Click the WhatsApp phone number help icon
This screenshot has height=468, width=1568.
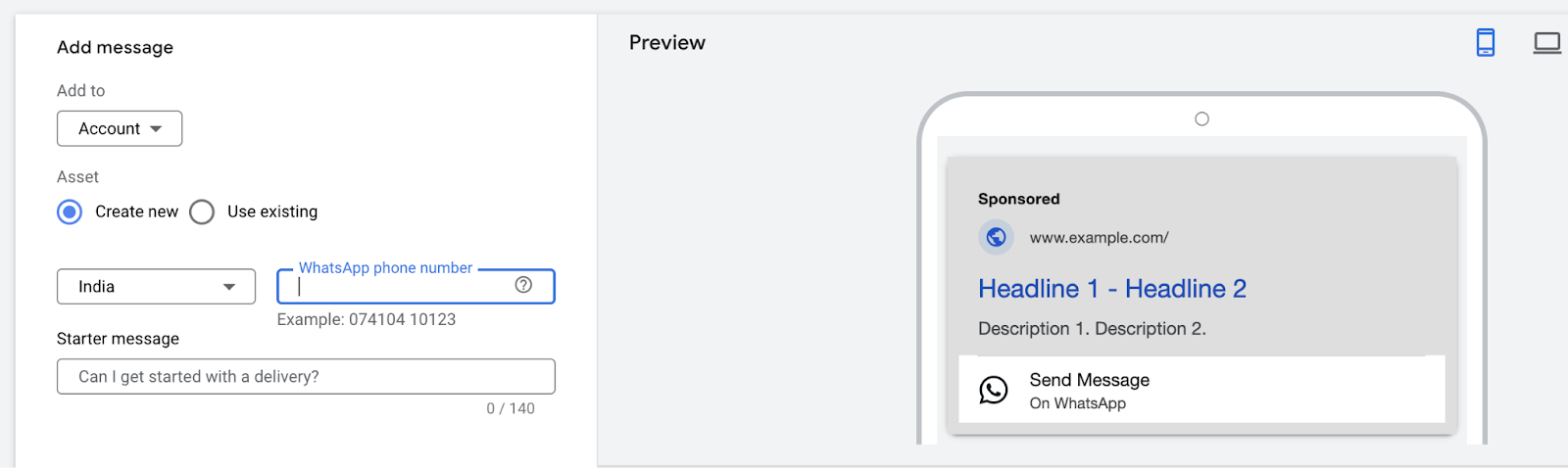coord(523,285)
